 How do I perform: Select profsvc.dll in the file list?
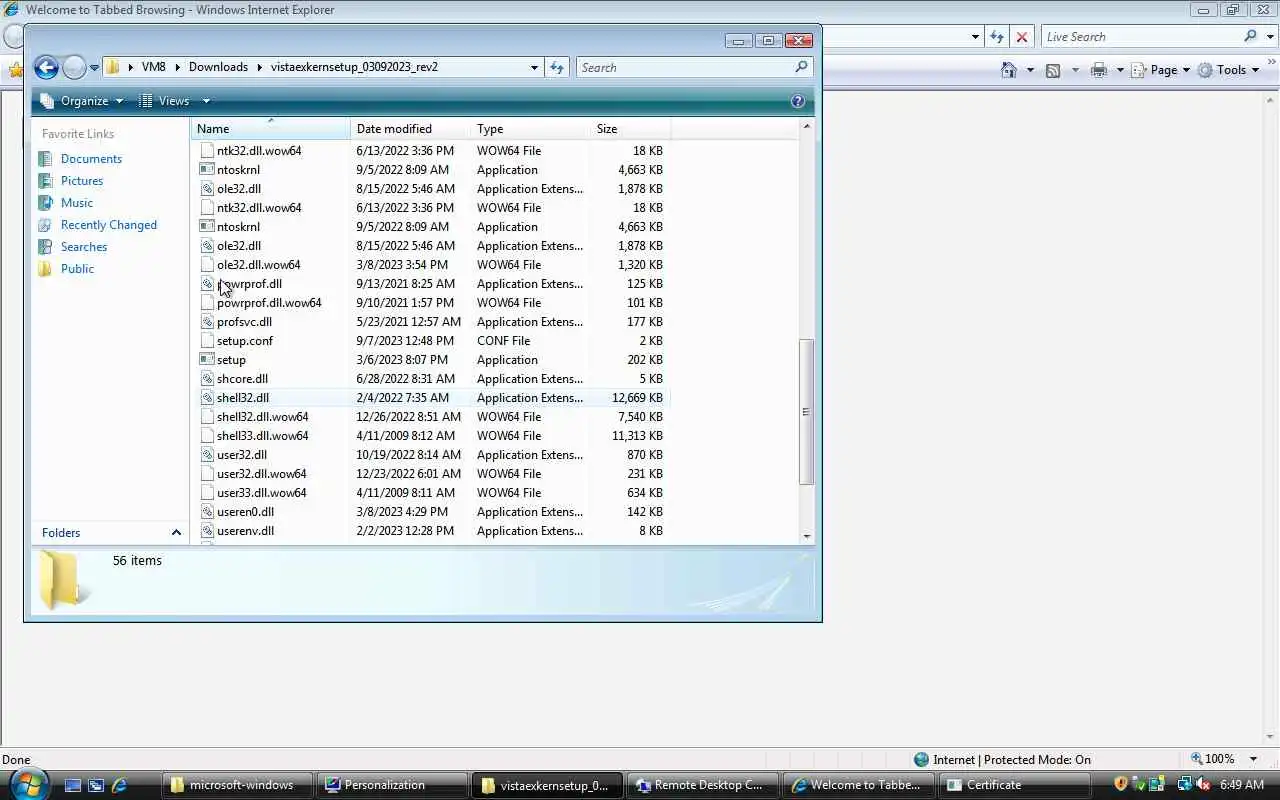pos(244,322)
